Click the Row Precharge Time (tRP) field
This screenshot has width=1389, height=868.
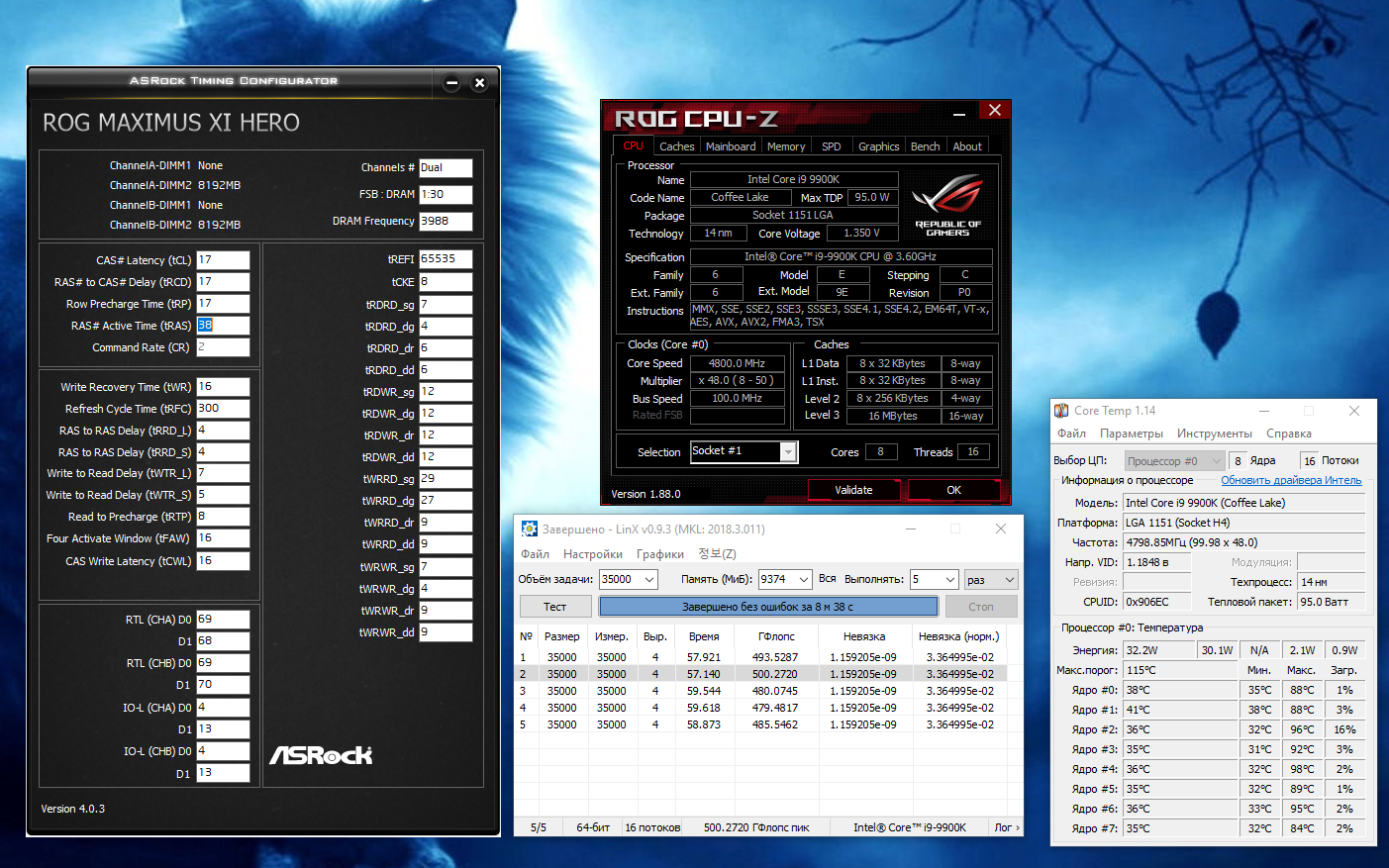(223, 304)
